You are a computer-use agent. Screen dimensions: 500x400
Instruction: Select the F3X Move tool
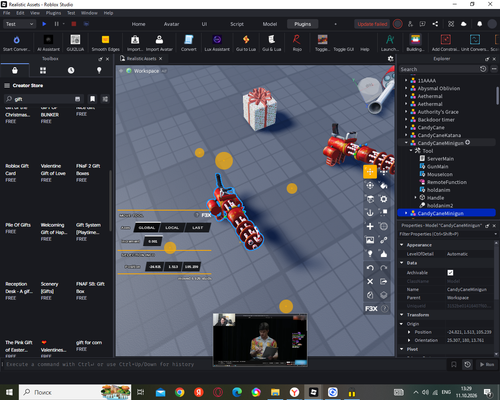[370, 172]
